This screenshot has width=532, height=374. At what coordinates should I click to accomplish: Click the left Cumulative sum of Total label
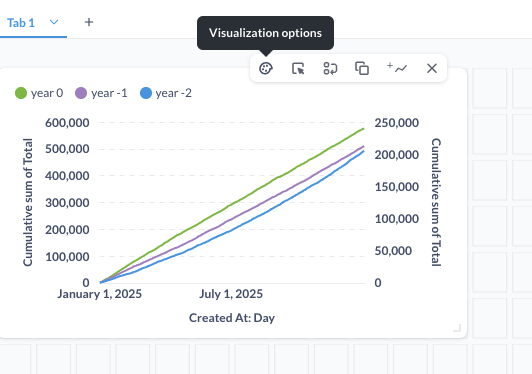pos(28,202)
